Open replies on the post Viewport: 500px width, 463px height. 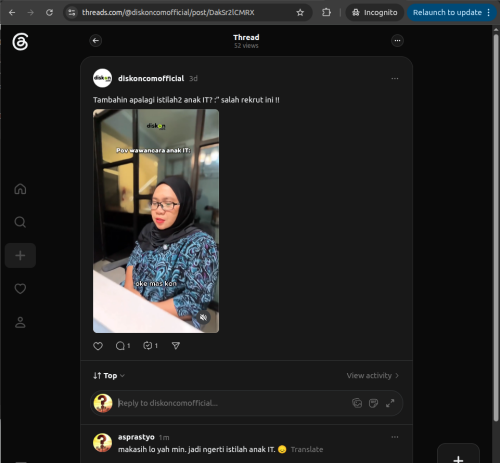coord(123,346)
